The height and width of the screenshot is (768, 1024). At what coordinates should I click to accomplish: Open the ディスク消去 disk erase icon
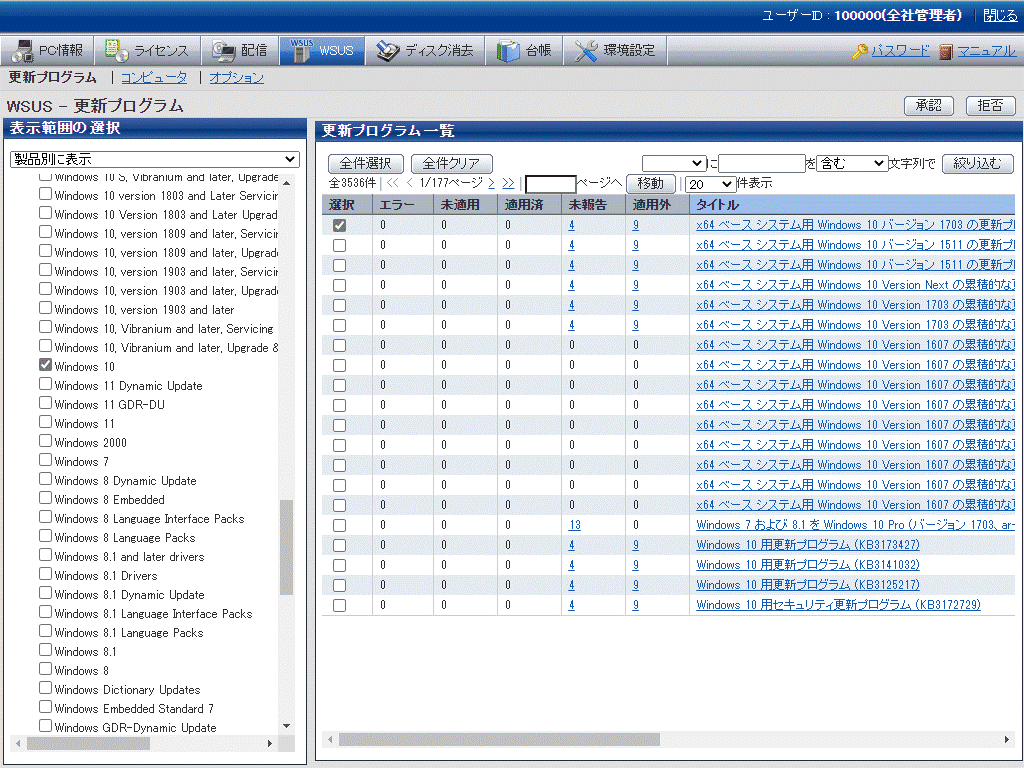coord(387,51)
